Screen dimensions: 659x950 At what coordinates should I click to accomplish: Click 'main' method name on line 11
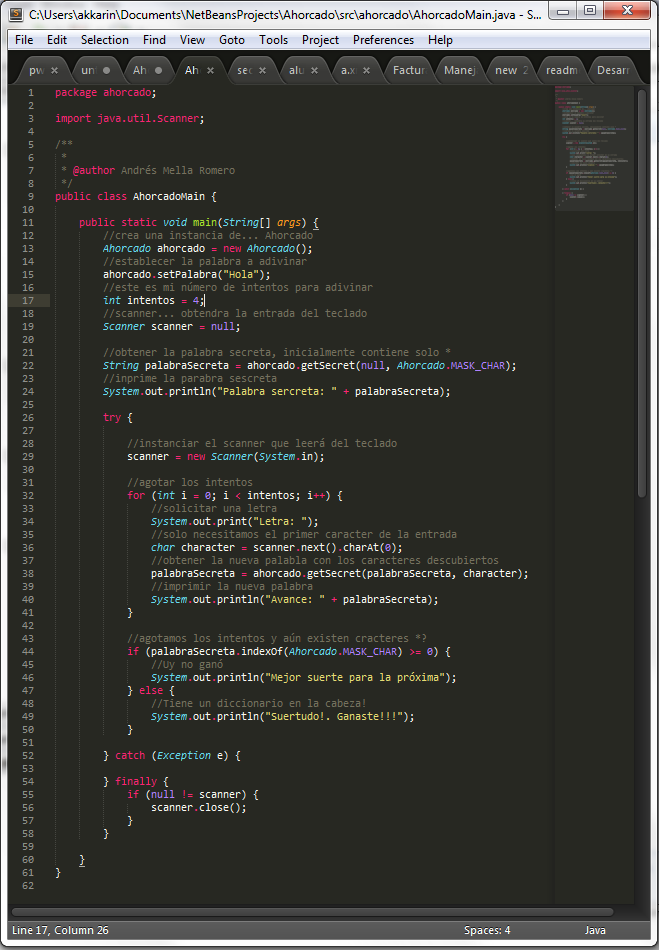[205, 222]
